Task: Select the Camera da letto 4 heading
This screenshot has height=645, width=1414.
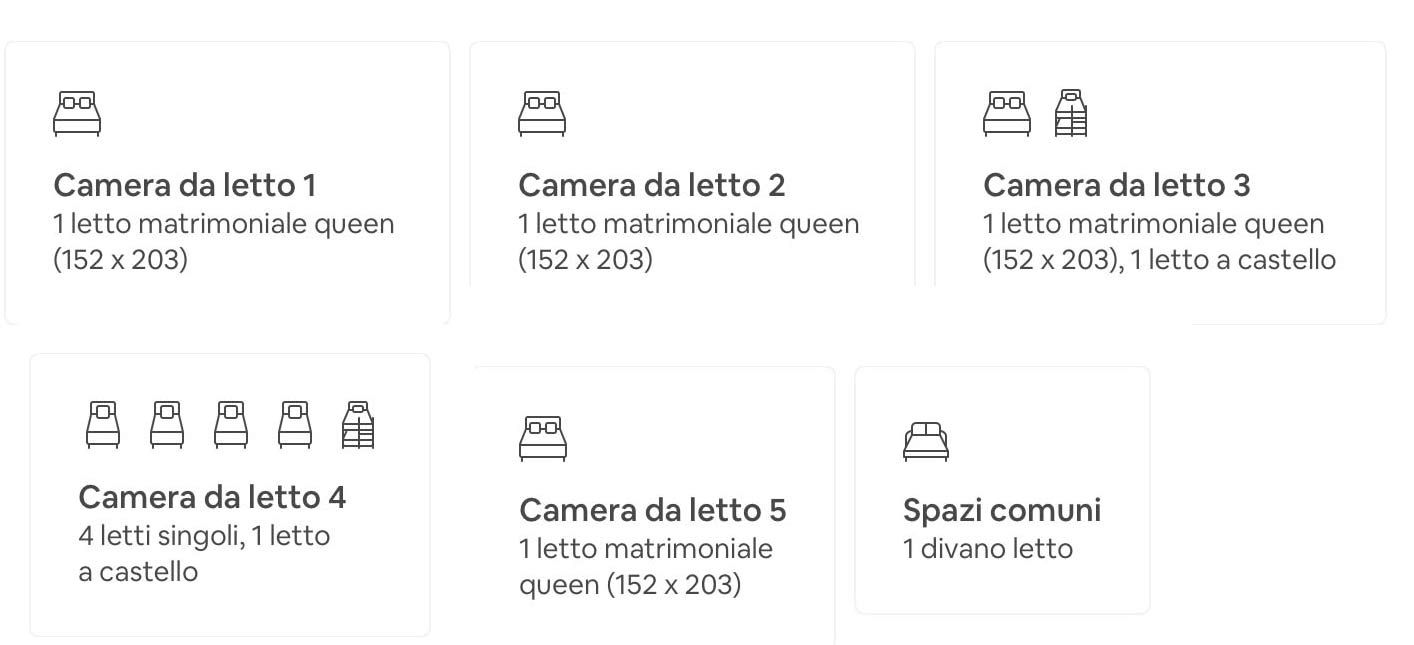Action: 212,497
